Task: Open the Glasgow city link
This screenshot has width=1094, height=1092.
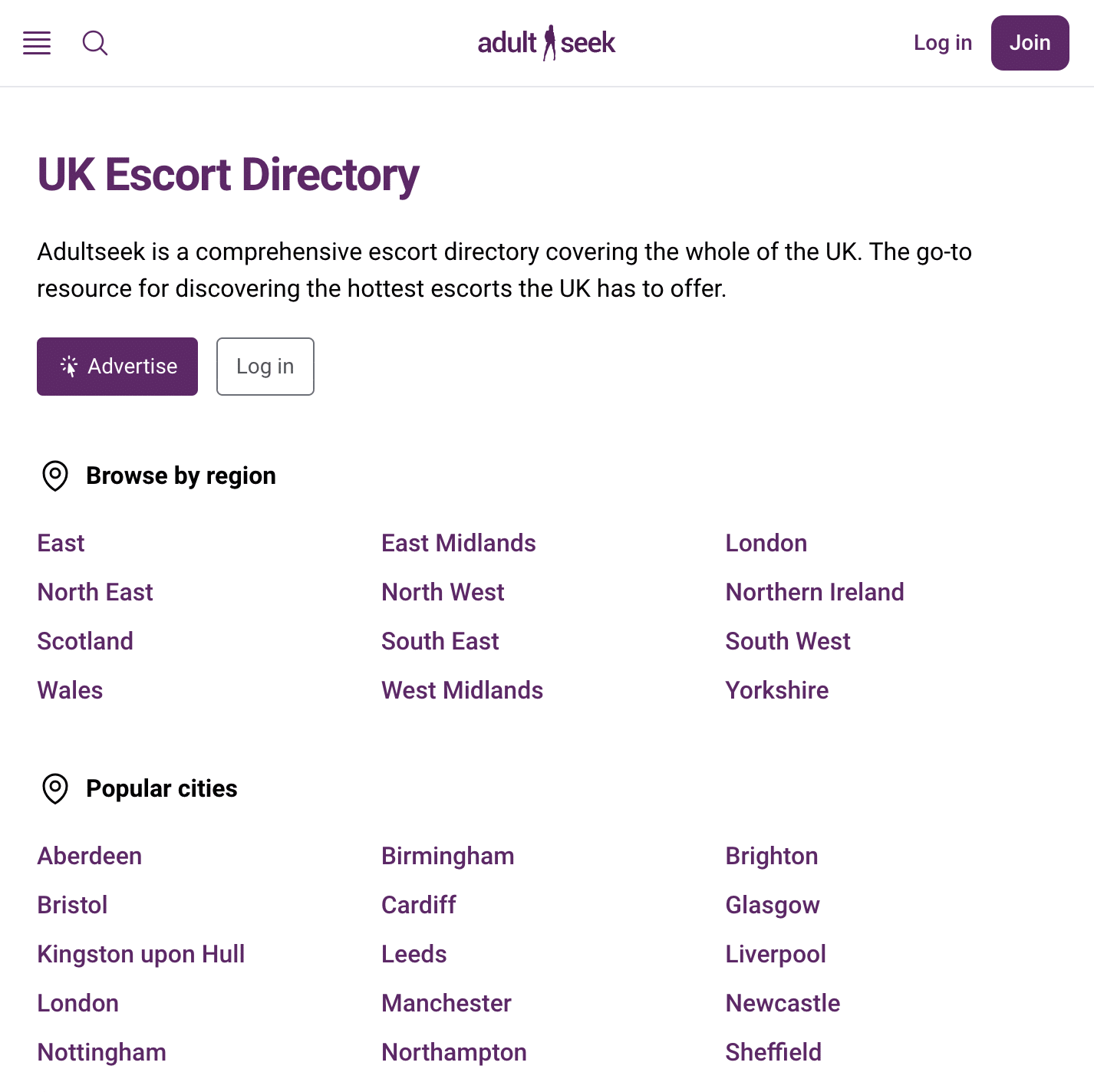Action: pyautogui.click(x=773, y=905)
